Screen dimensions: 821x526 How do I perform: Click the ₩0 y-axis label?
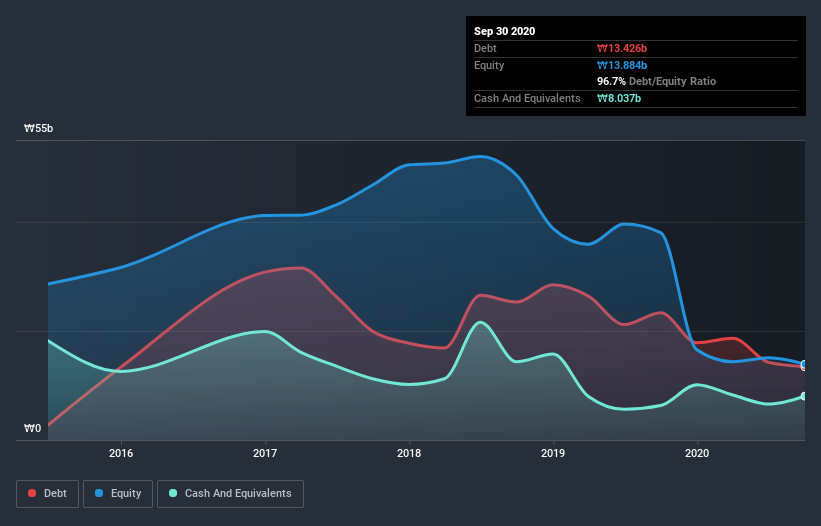32,429
